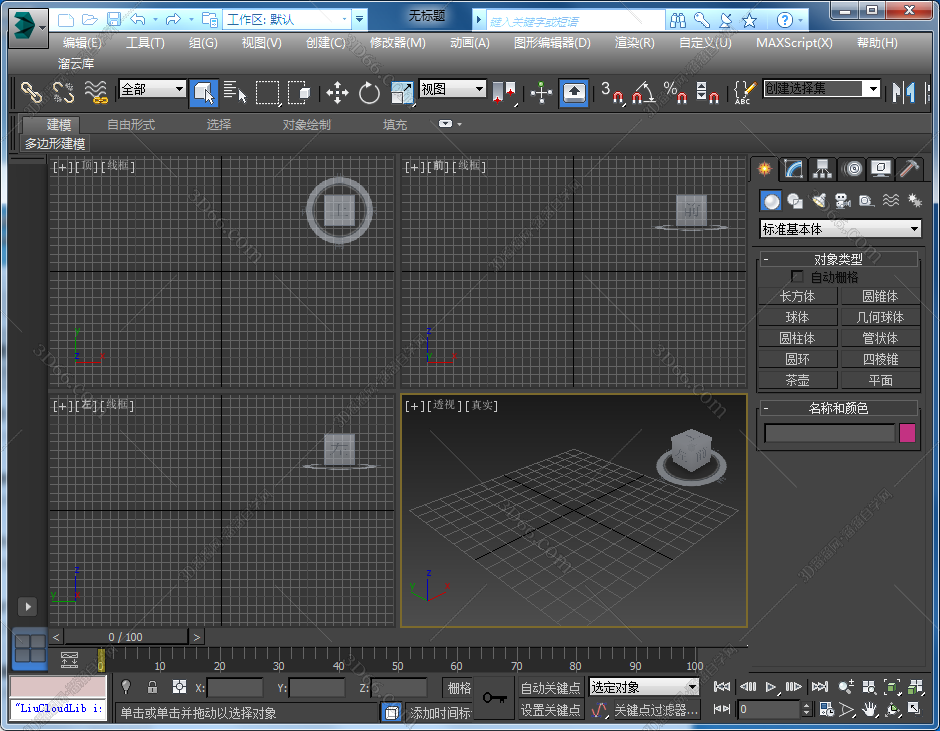
Task: Click the 长方体 box button
Action: point(797,296)
